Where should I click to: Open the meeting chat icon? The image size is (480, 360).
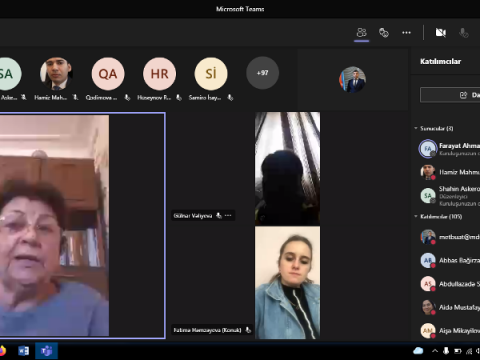coord(384,33)
